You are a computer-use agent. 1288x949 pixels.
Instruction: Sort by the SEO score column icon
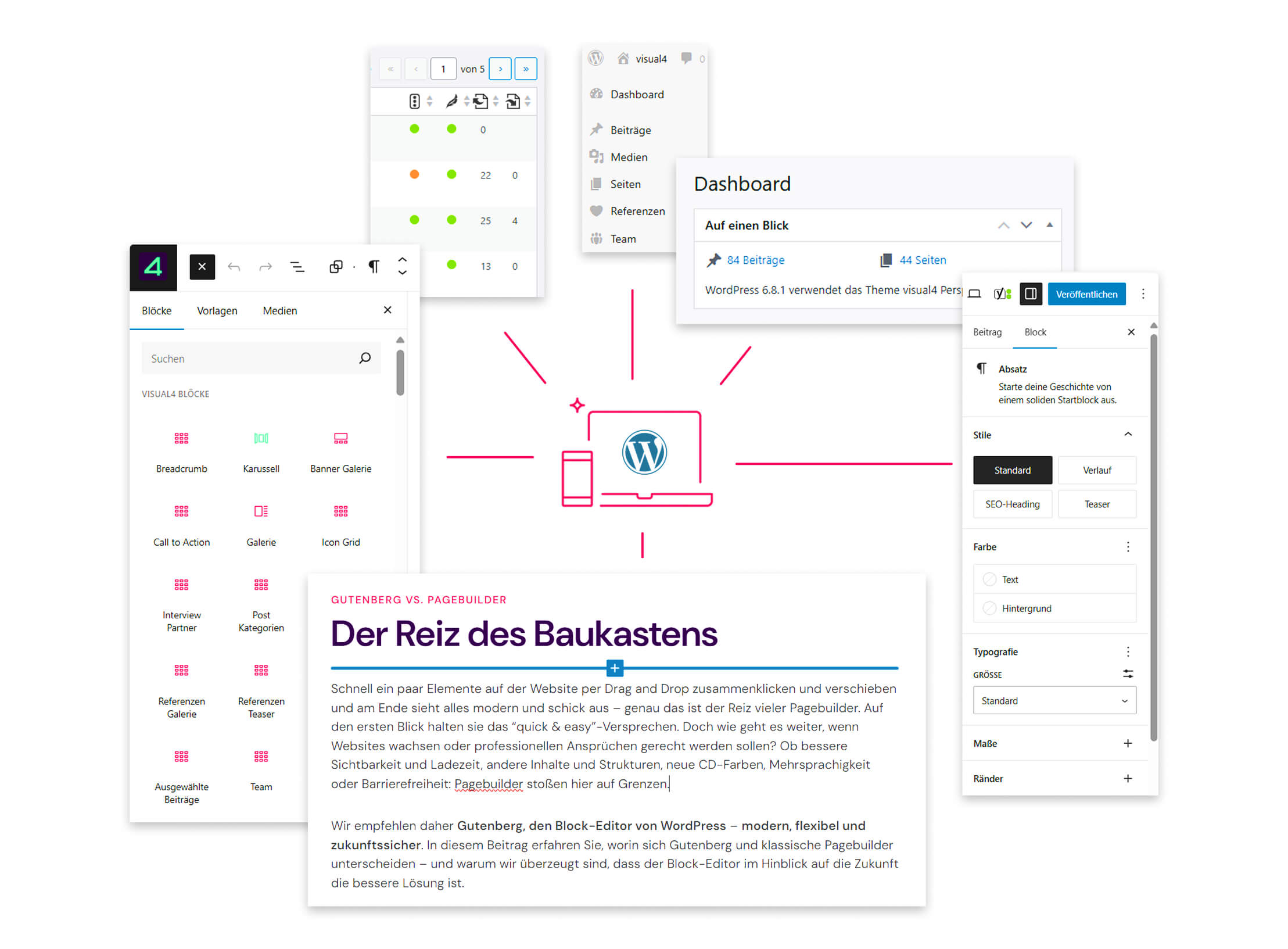pyautogui.click(x=414, y=101)
